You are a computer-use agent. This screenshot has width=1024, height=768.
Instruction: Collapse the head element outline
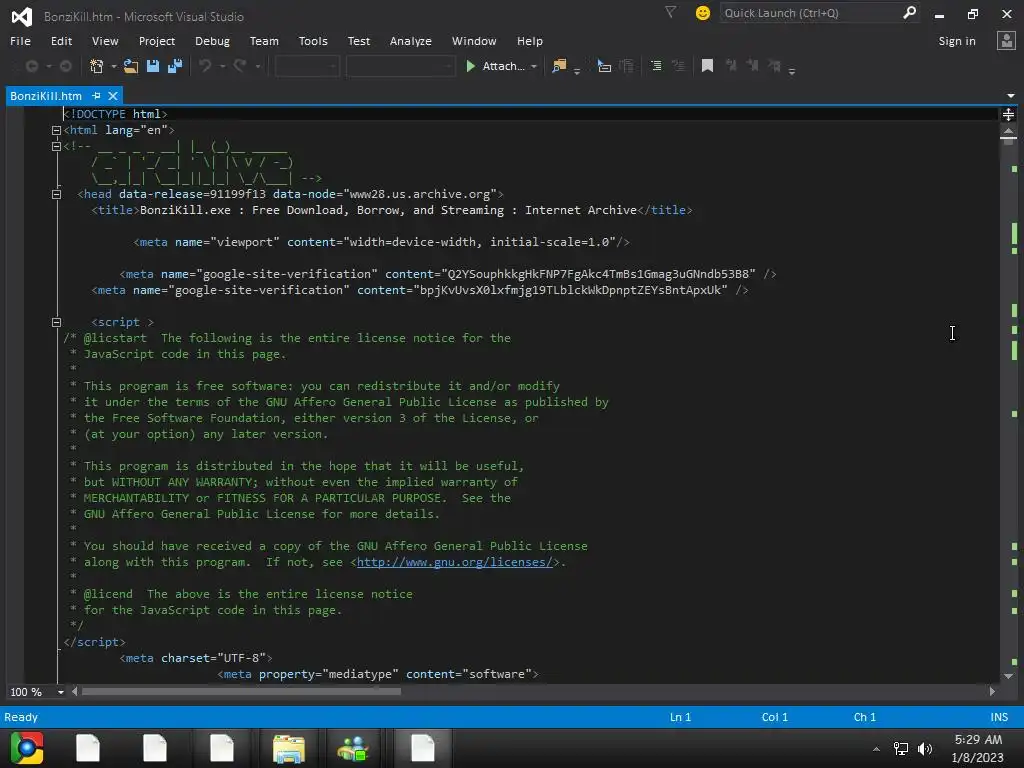point(56,194)
